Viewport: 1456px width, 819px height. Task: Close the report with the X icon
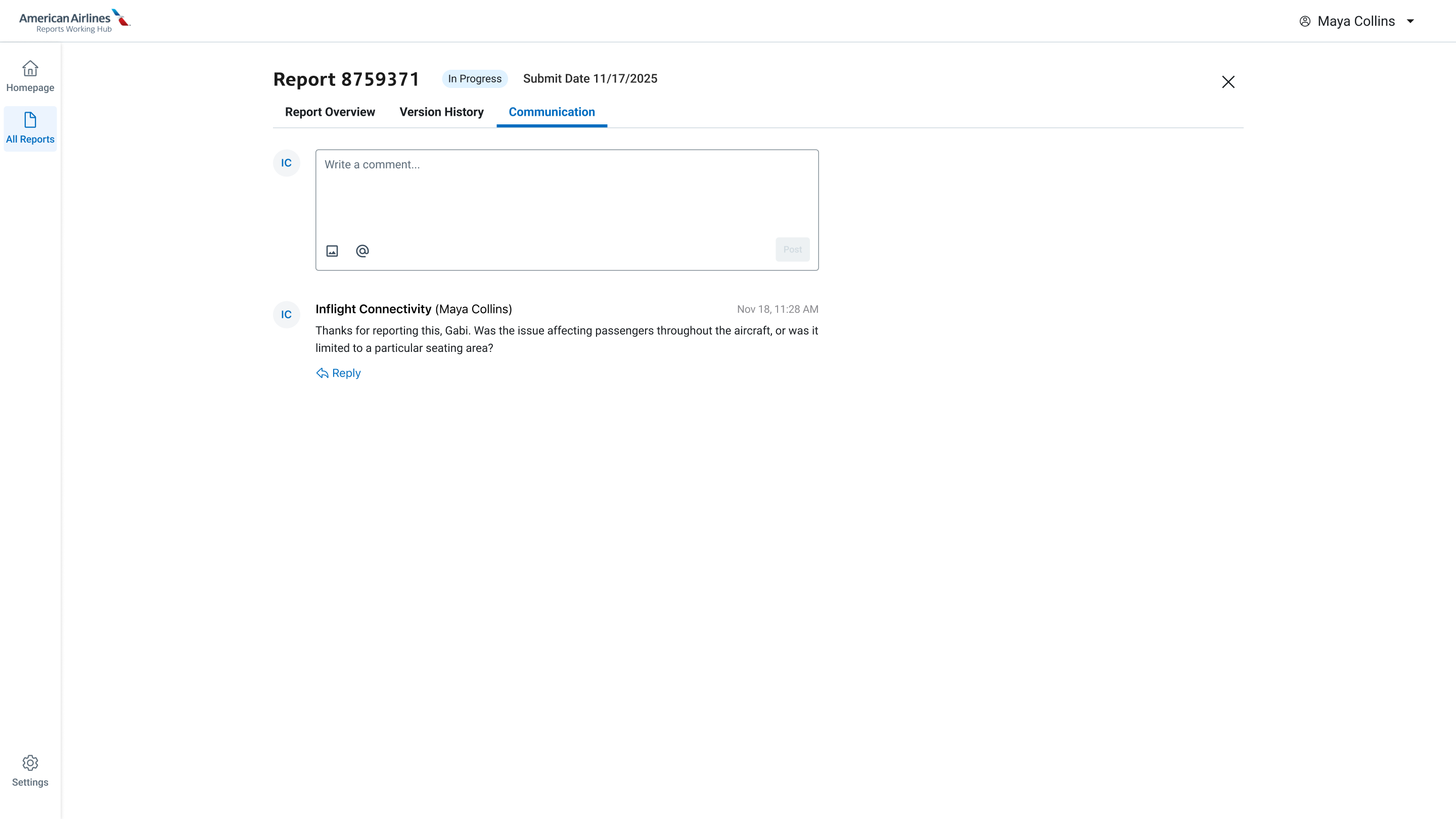click(1227, 82)
